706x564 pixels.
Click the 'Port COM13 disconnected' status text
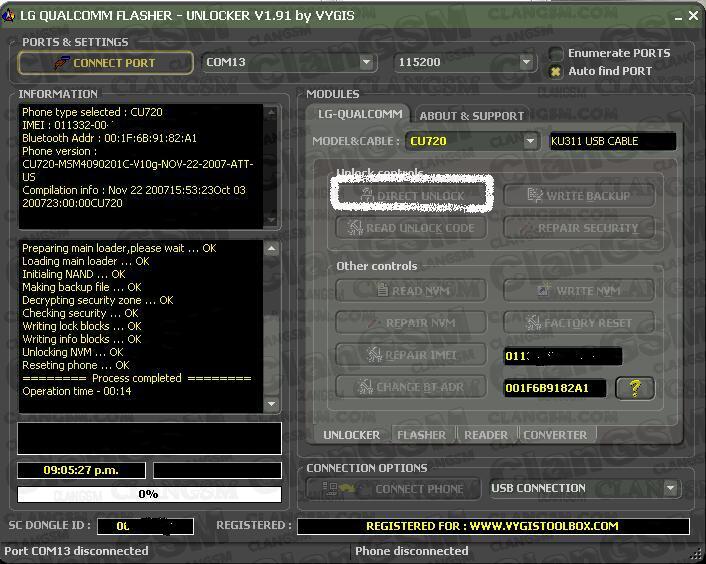[77, 551]
